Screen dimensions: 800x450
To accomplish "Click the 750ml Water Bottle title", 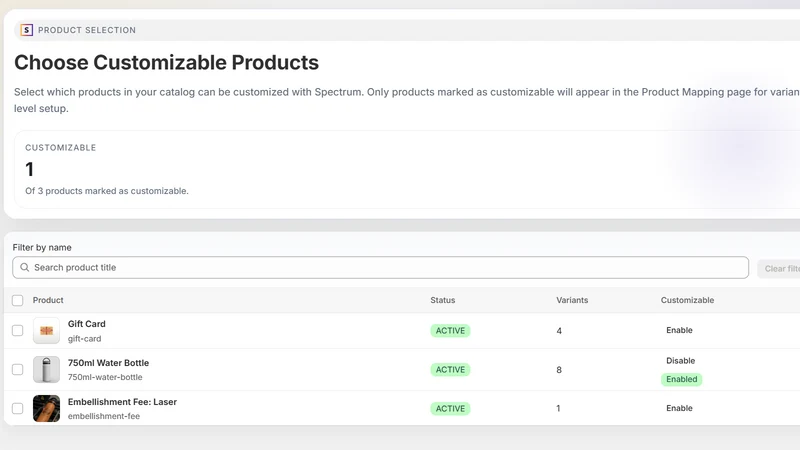I will 108,363.
